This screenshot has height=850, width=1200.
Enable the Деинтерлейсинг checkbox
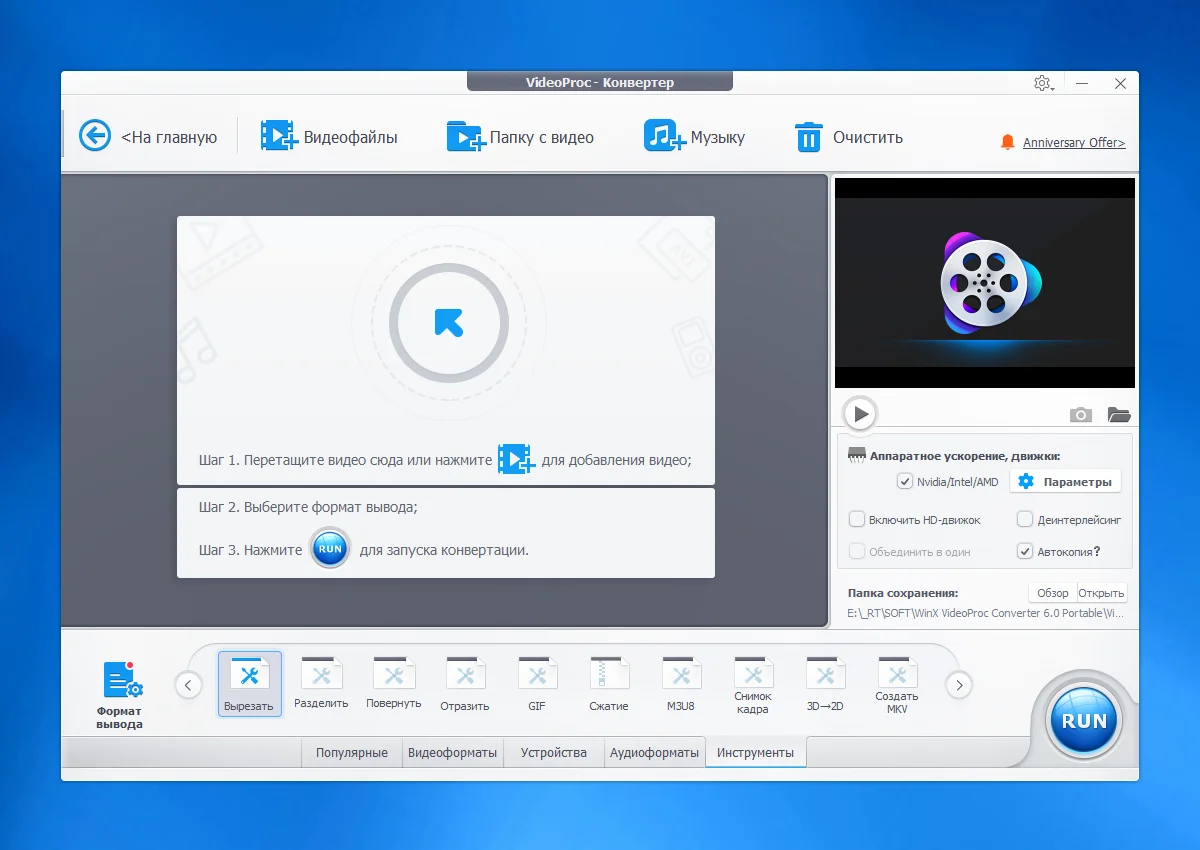(1025, 520)
